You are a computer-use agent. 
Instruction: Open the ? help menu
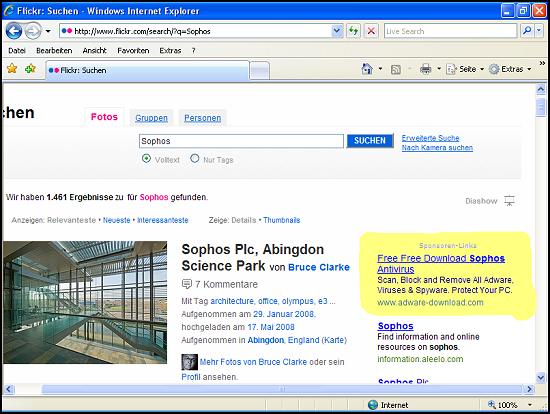(x=193, y=51)
